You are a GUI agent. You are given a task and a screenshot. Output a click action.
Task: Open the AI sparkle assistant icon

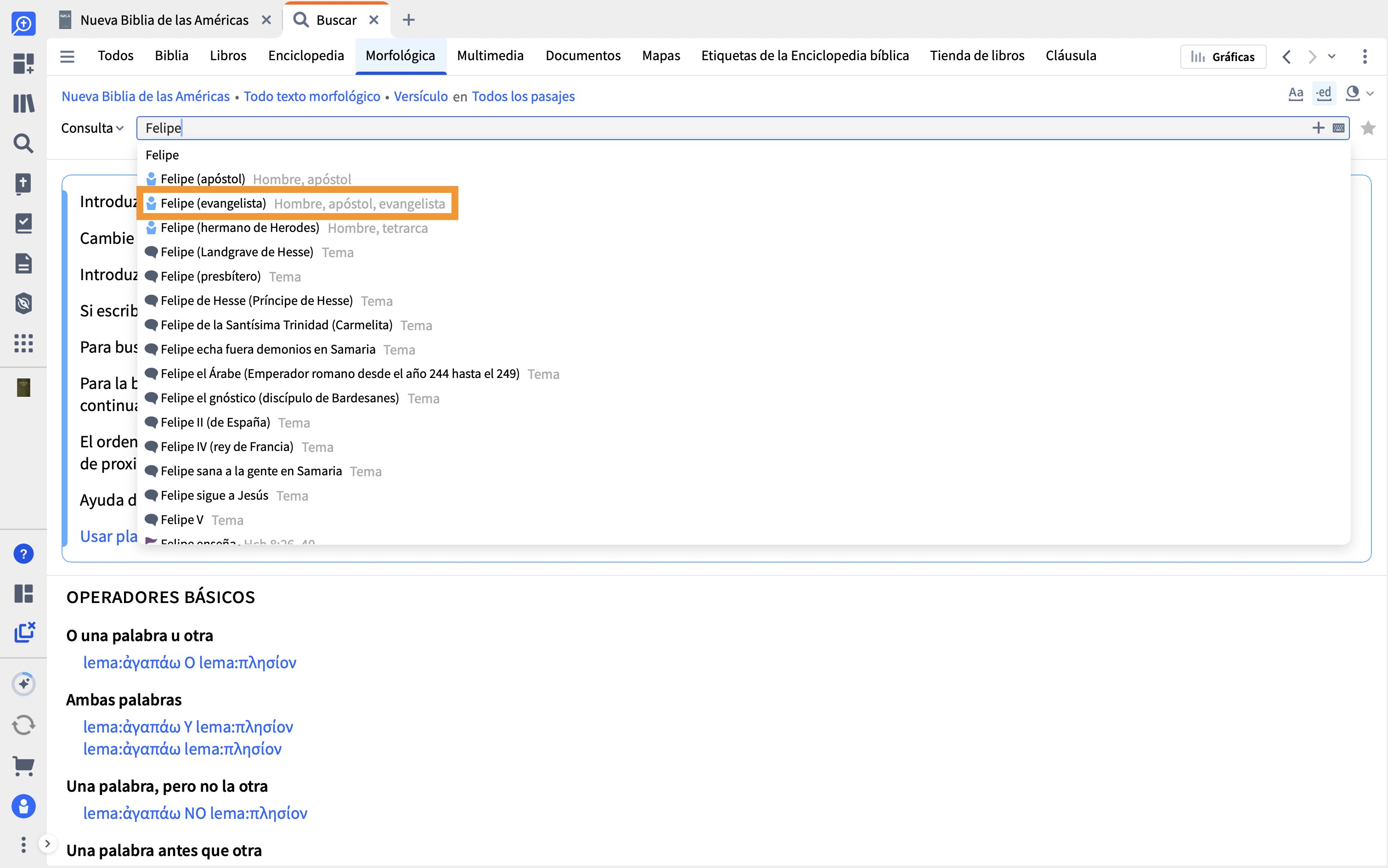pos(23,684)
